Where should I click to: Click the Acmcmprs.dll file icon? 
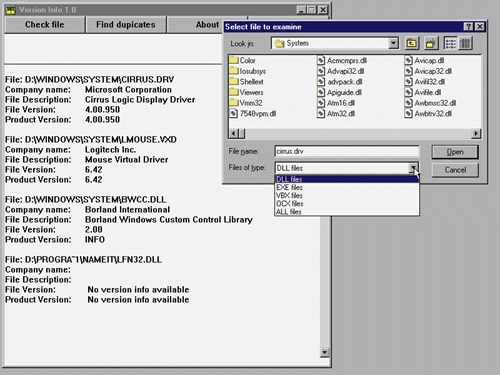[x=321, y=60]
